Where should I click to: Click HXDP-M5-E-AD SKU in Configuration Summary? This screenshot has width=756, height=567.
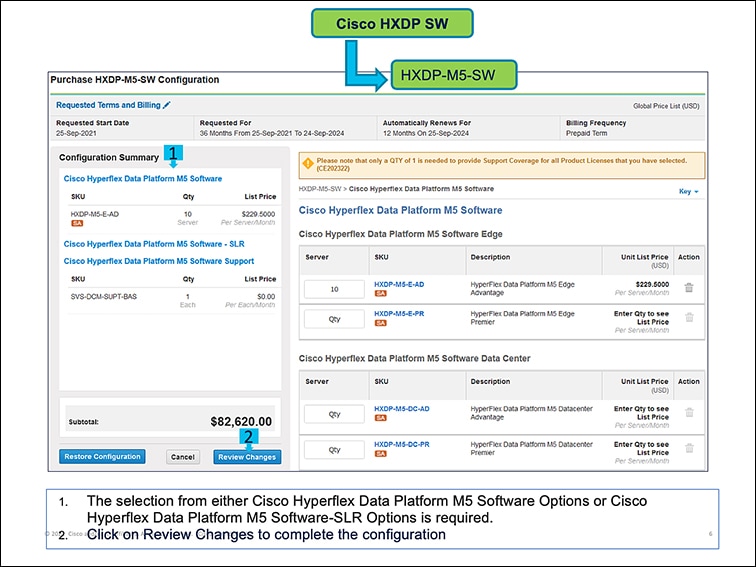(x=94, y=214)
